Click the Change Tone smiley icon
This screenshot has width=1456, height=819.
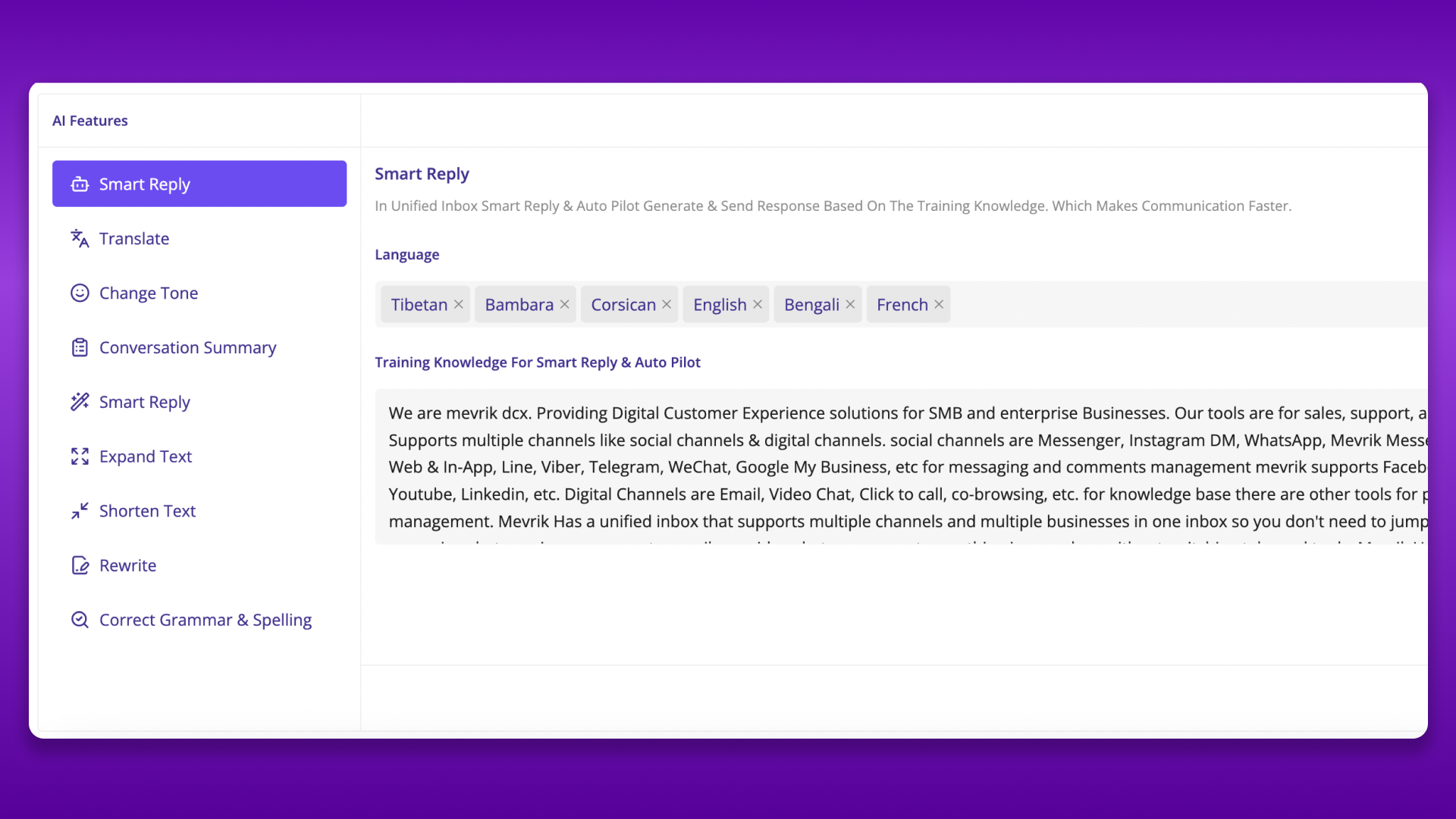point(80,293)
